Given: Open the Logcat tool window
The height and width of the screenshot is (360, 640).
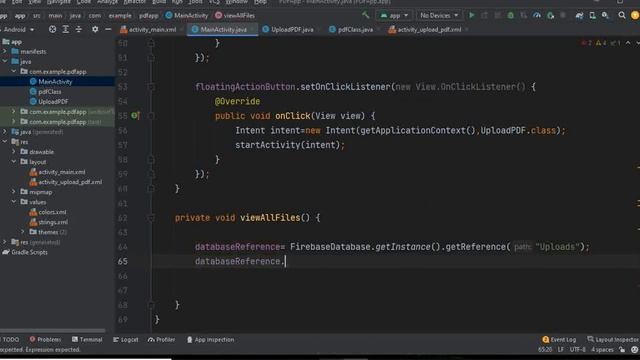Looking at the screenshot, I should pos(126,340).
